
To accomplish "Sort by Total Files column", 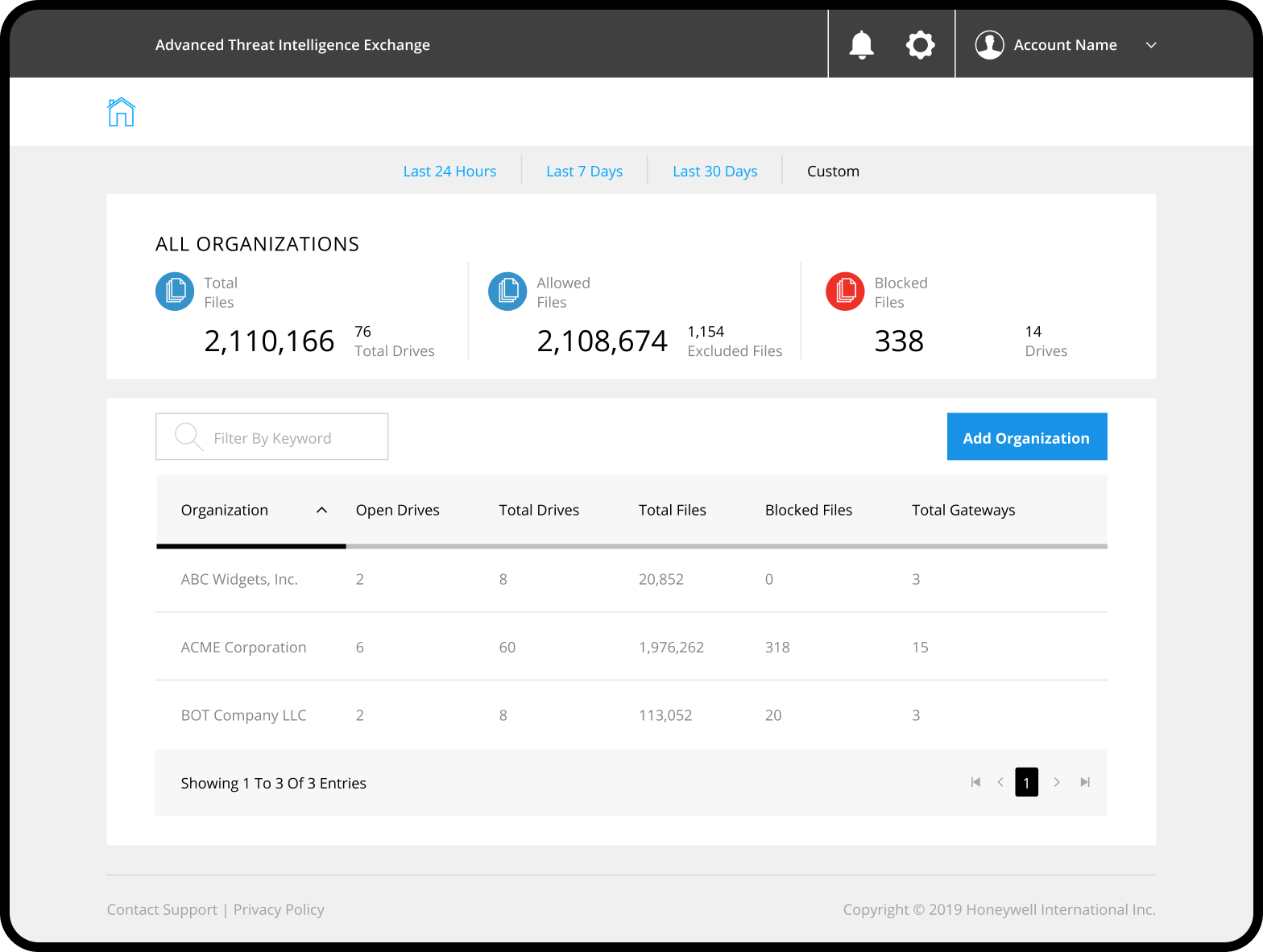I will tap(672, 510).
